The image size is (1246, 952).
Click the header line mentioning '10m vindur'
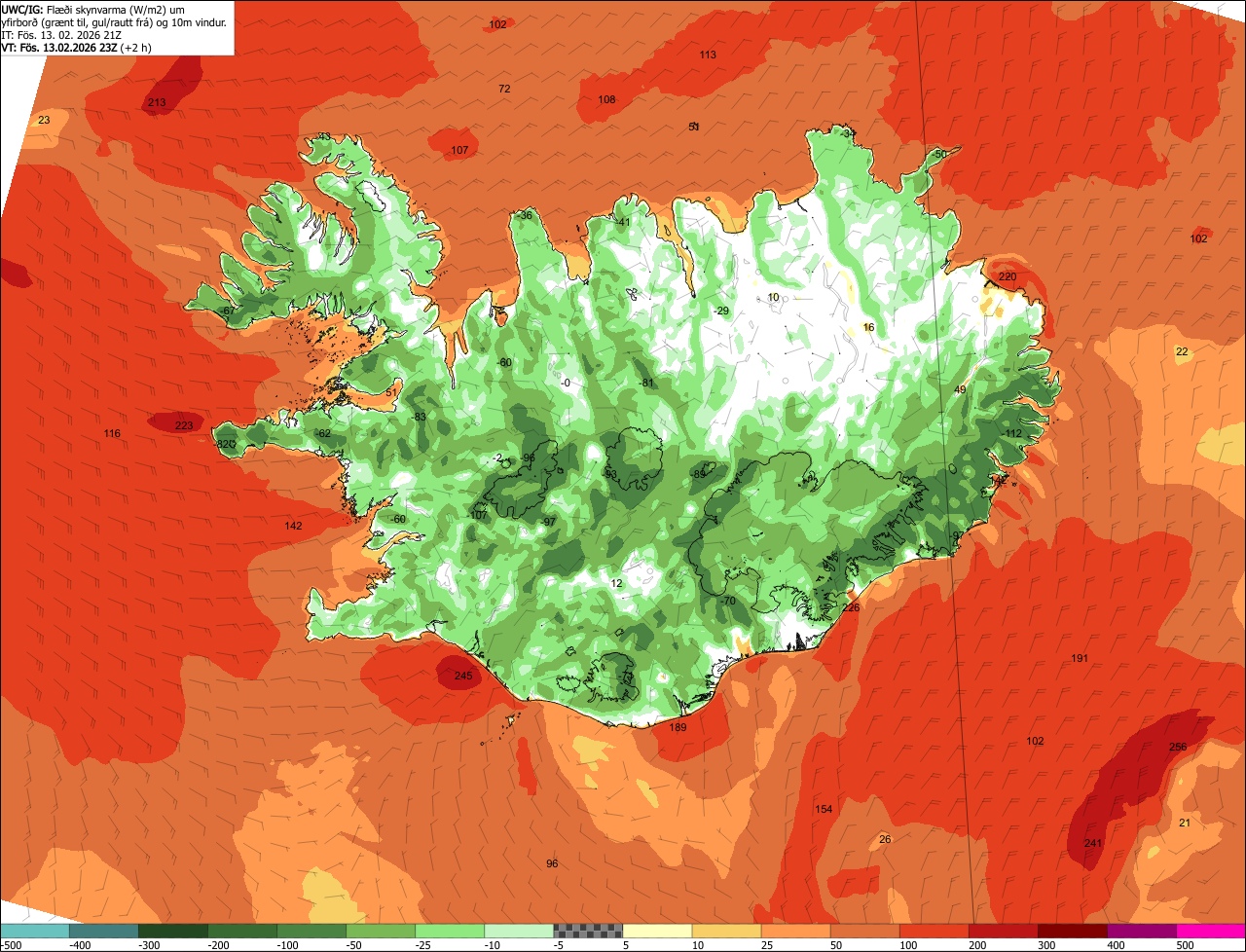(x=114, y=21)
